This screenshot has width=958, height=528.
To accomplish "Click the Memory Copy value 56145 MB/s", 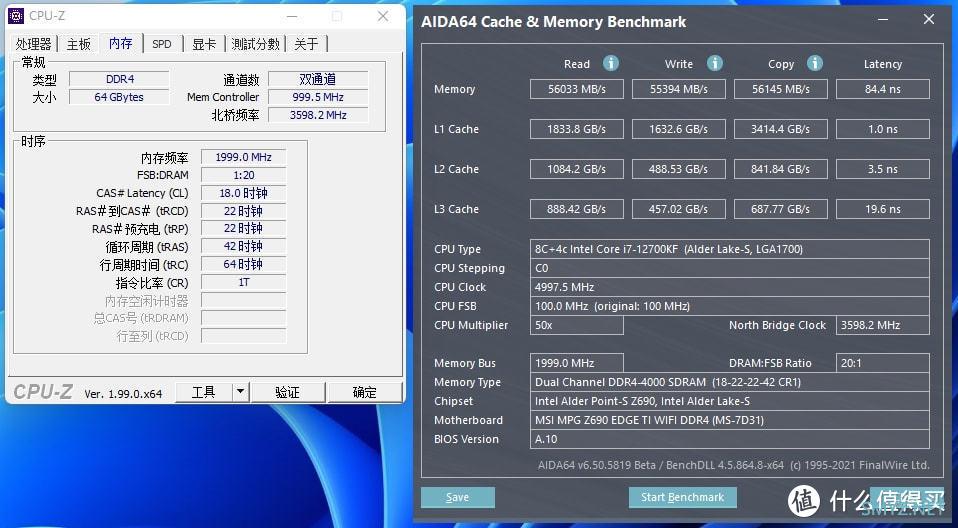I will 781,89.
